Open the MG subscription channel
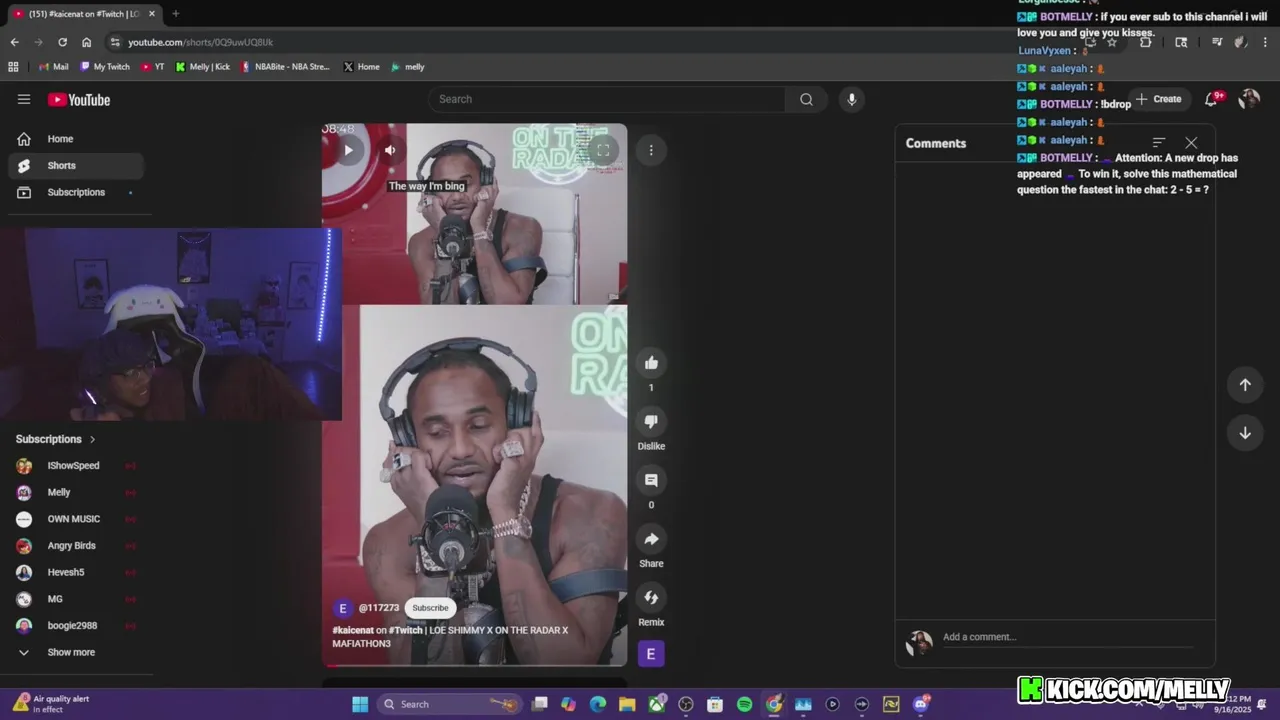The image size is (1280, 720). 76,599
